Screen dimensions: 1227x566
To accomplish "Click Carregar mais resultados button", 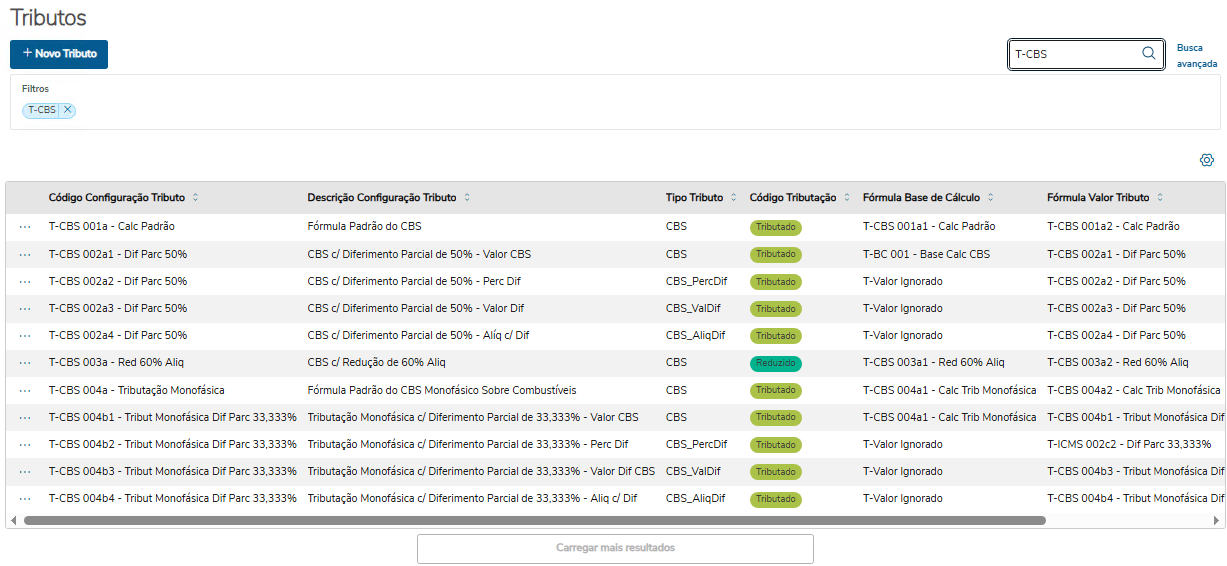I will click(x=615, y=549).
